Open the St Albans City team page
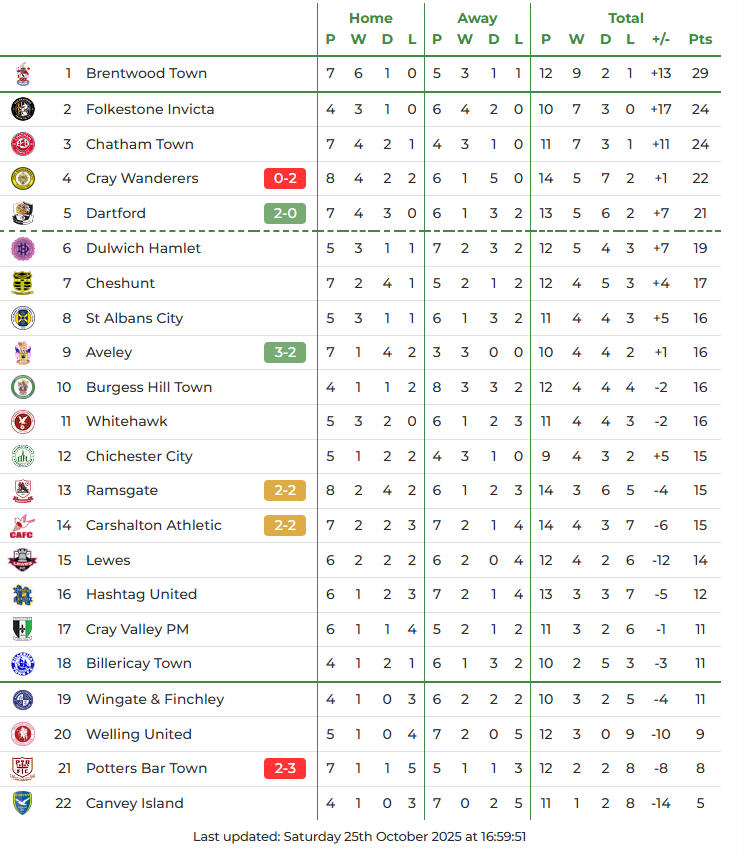Screen dimensions: 737x859 [134, 318]
